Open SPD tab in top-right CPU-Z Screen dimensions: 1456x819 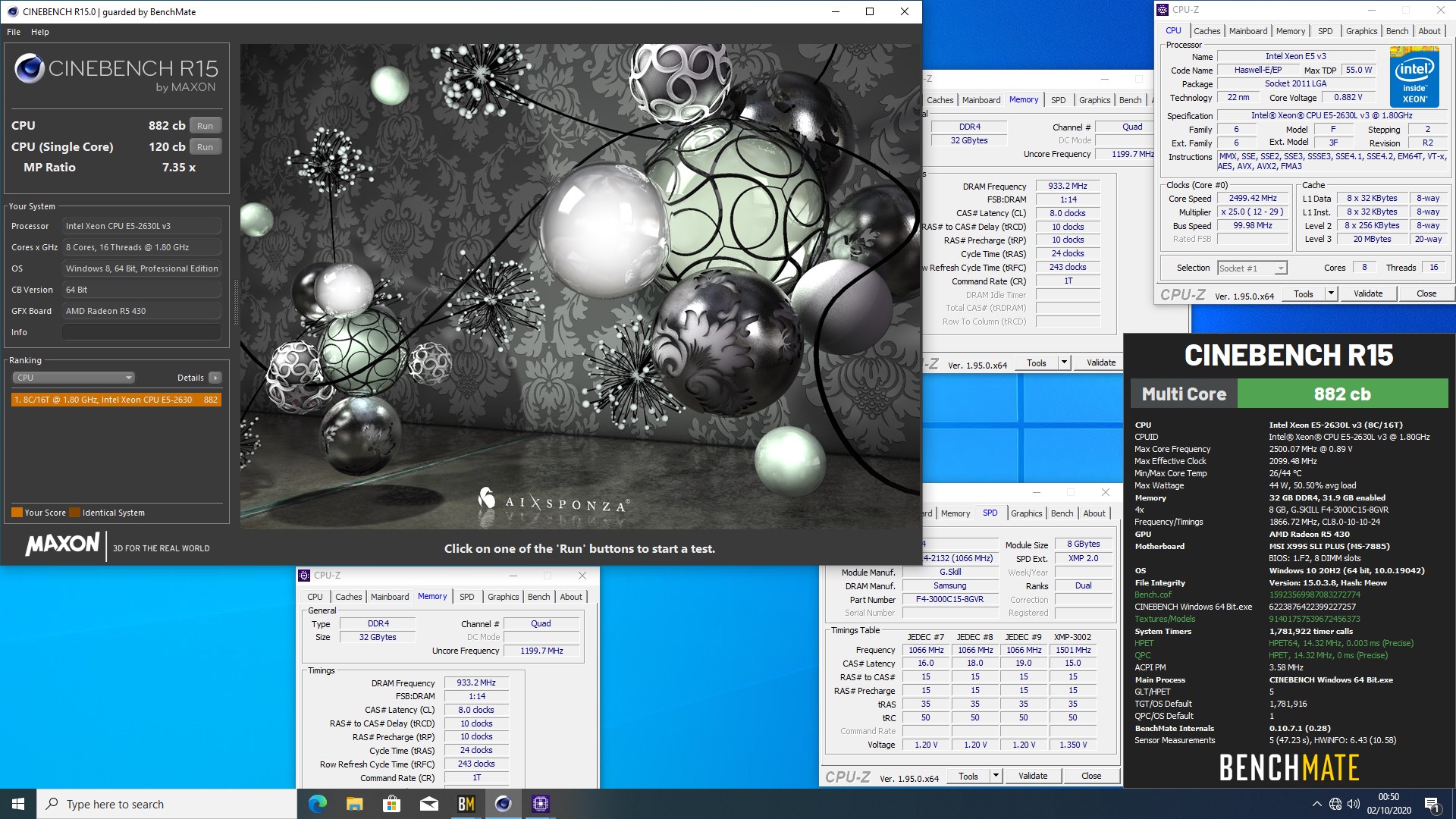1325,31
